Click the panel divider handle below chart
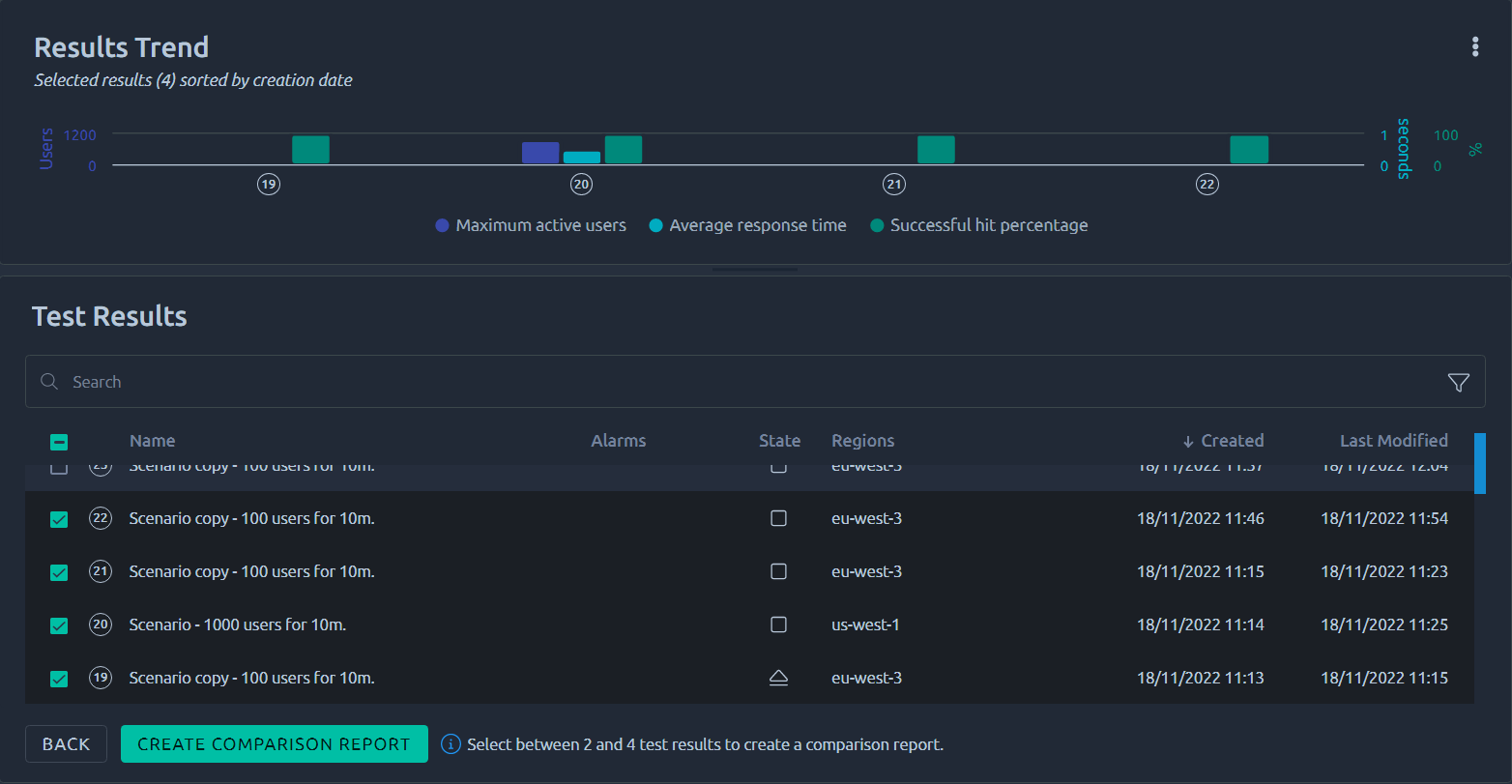The height and width of the screenshot is (784, 1512). pyautogui.click(x=756, y=270)
